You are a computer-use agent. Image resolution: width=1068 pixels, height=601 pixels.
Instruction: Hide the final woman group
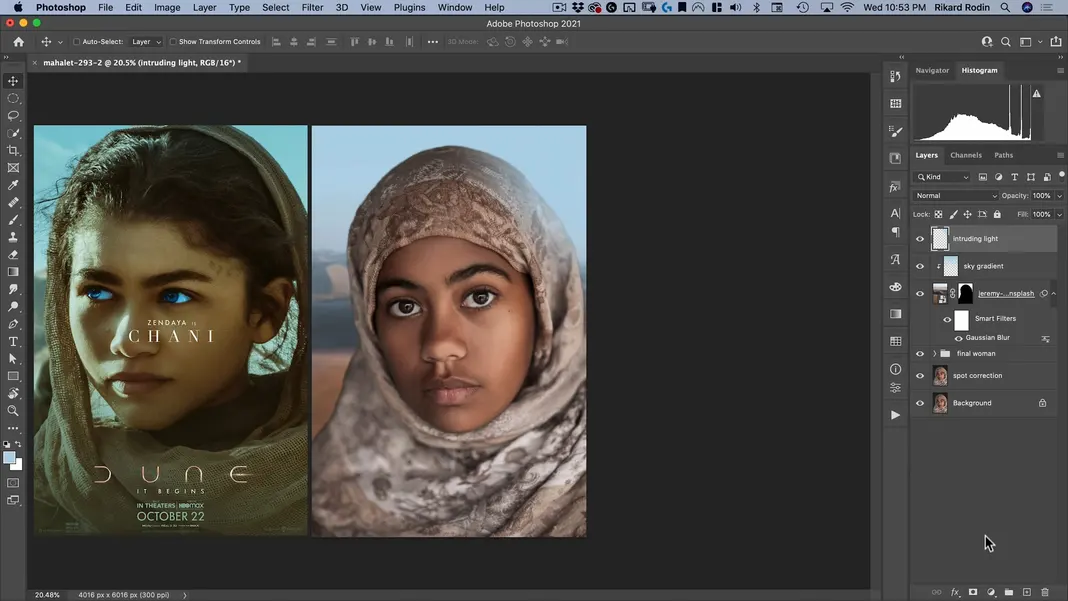920,354
